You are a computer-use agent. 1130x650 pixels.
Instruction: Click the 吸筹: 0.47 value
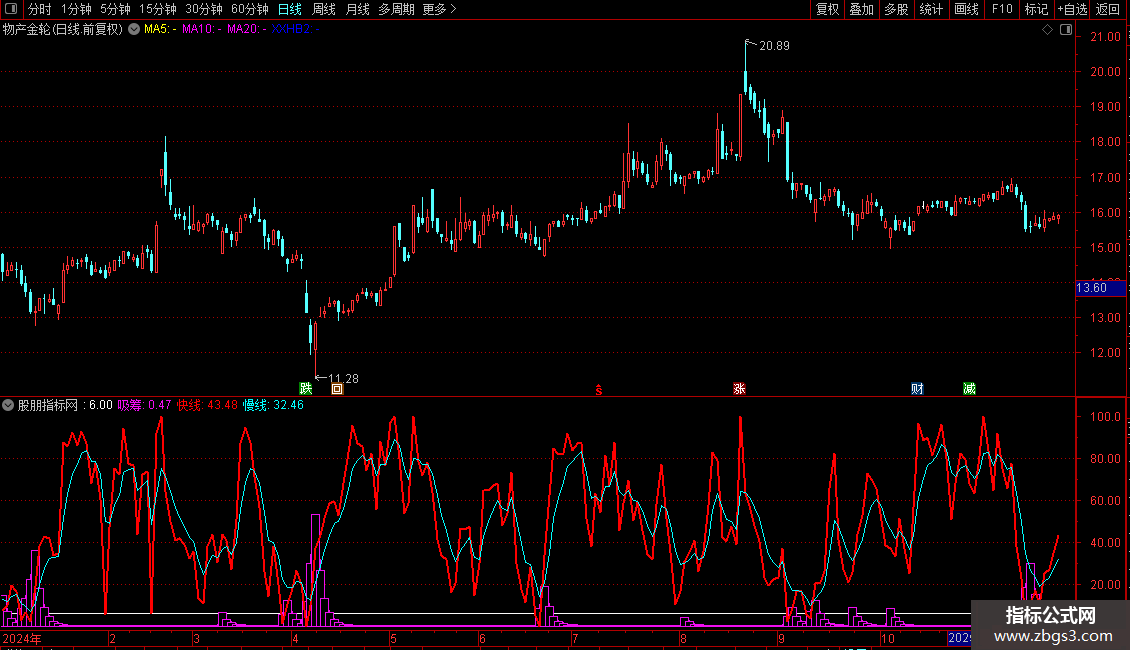pos(144,405)
